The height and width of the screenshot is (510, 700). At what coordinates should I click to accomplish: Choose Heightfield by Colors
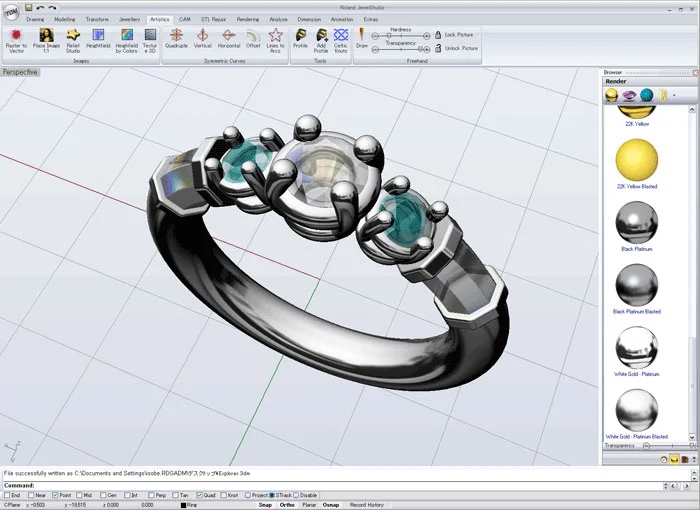coord(127,41)
